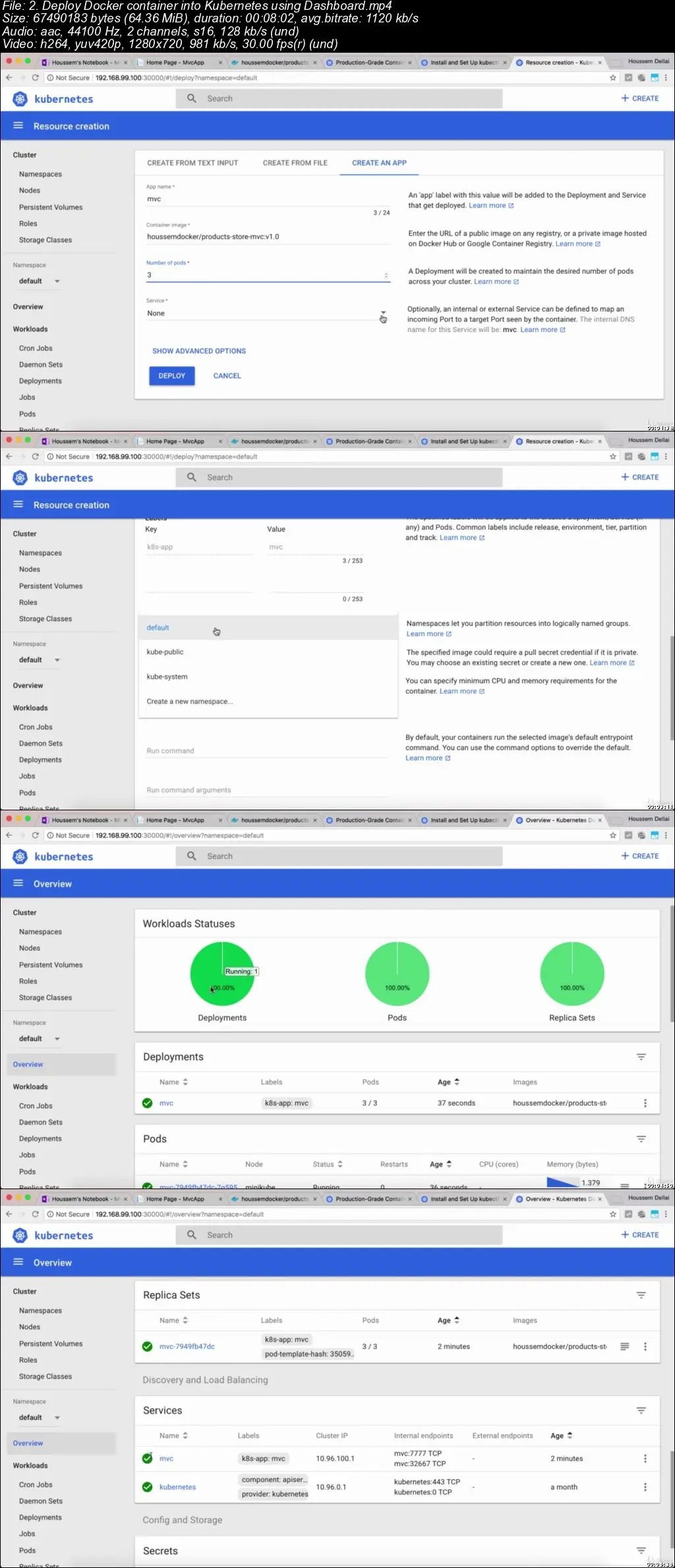The image size is (675, 1568).
Task: Sort Services table by Age column arrows
Action: click(x=570, y=1436)
